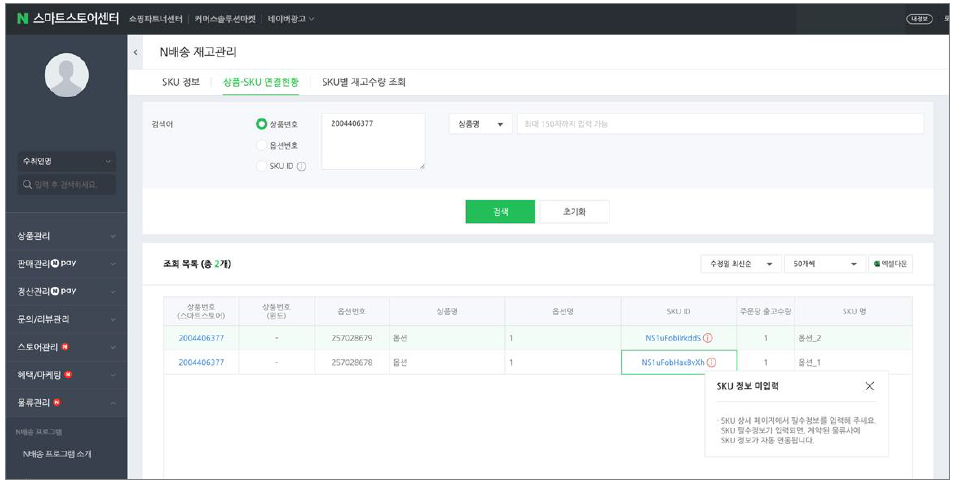This screenshot has height=482, width=955.
Task: Select the SKU ID radio button
Action: point(262,166)
